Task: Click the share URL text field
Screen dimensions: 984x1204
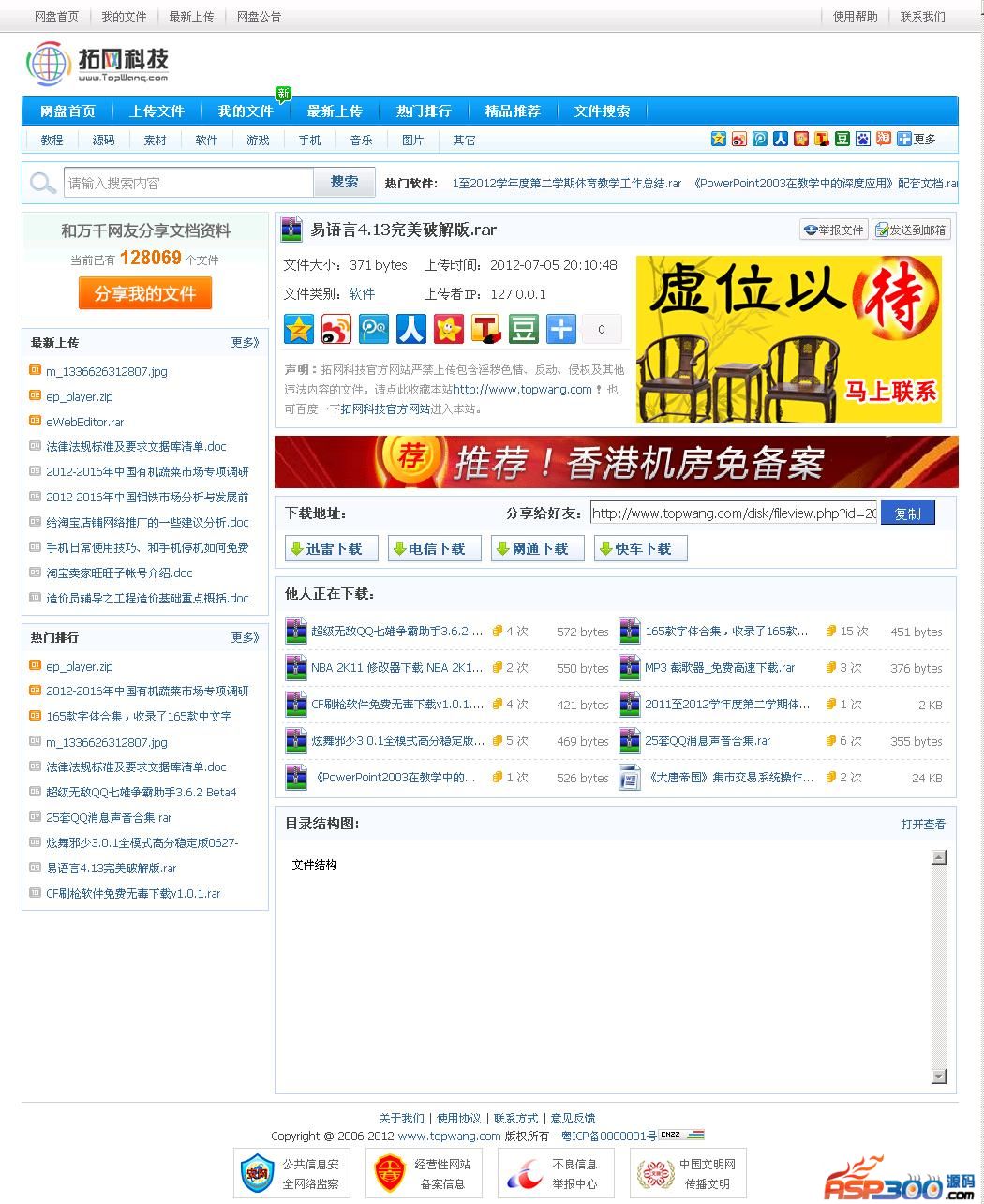Action: coord(734,513)
